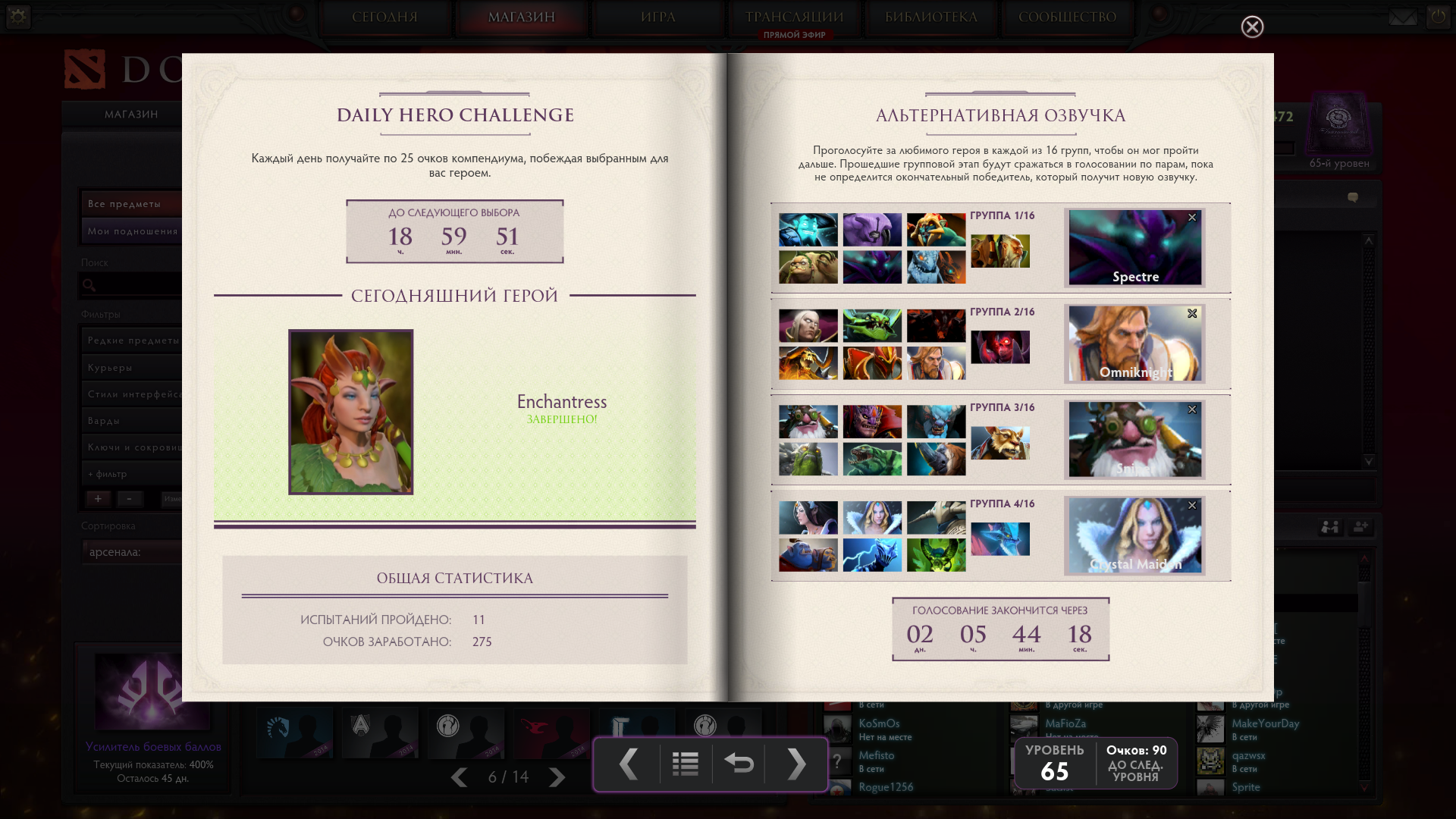The image size is (1456, 819).
Task: Return back with the curved arrow button
Action: pyautogui.click(x=739, y=764)
